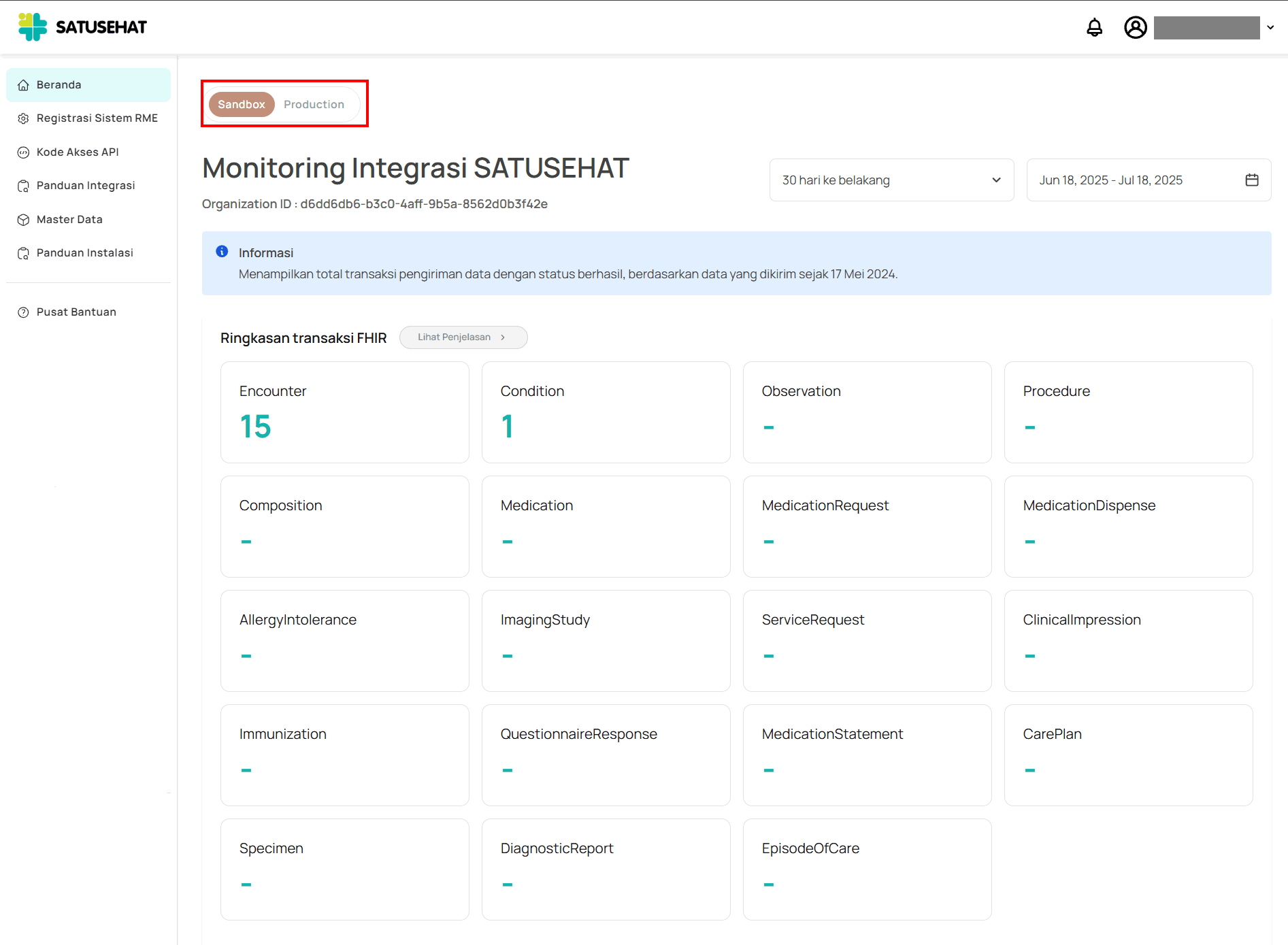Expand the account chevron at top right
Screen dimensions: 1288x945
coord(1270,28)
